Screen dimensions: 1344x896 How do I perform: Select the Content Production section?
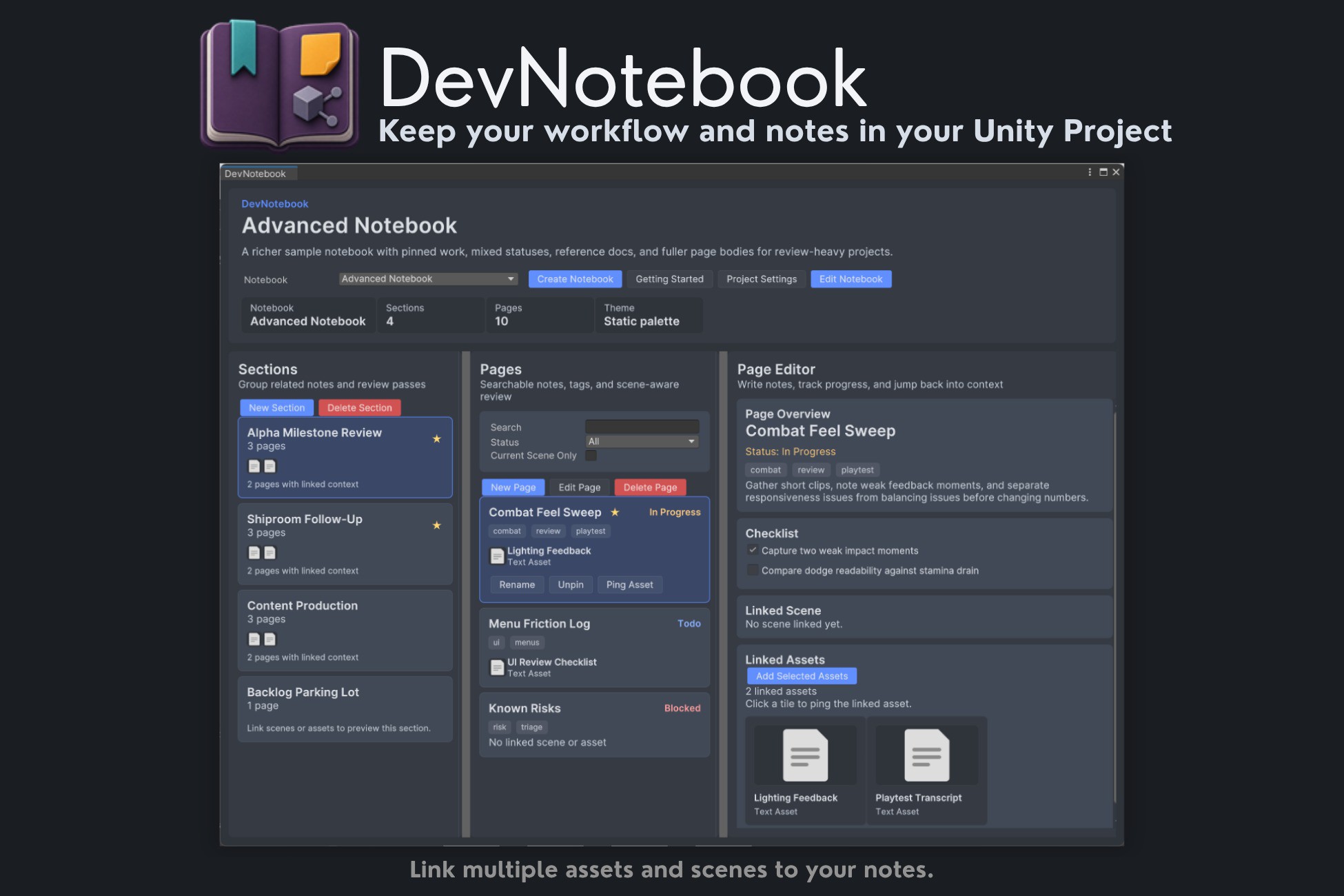(345, 631)
